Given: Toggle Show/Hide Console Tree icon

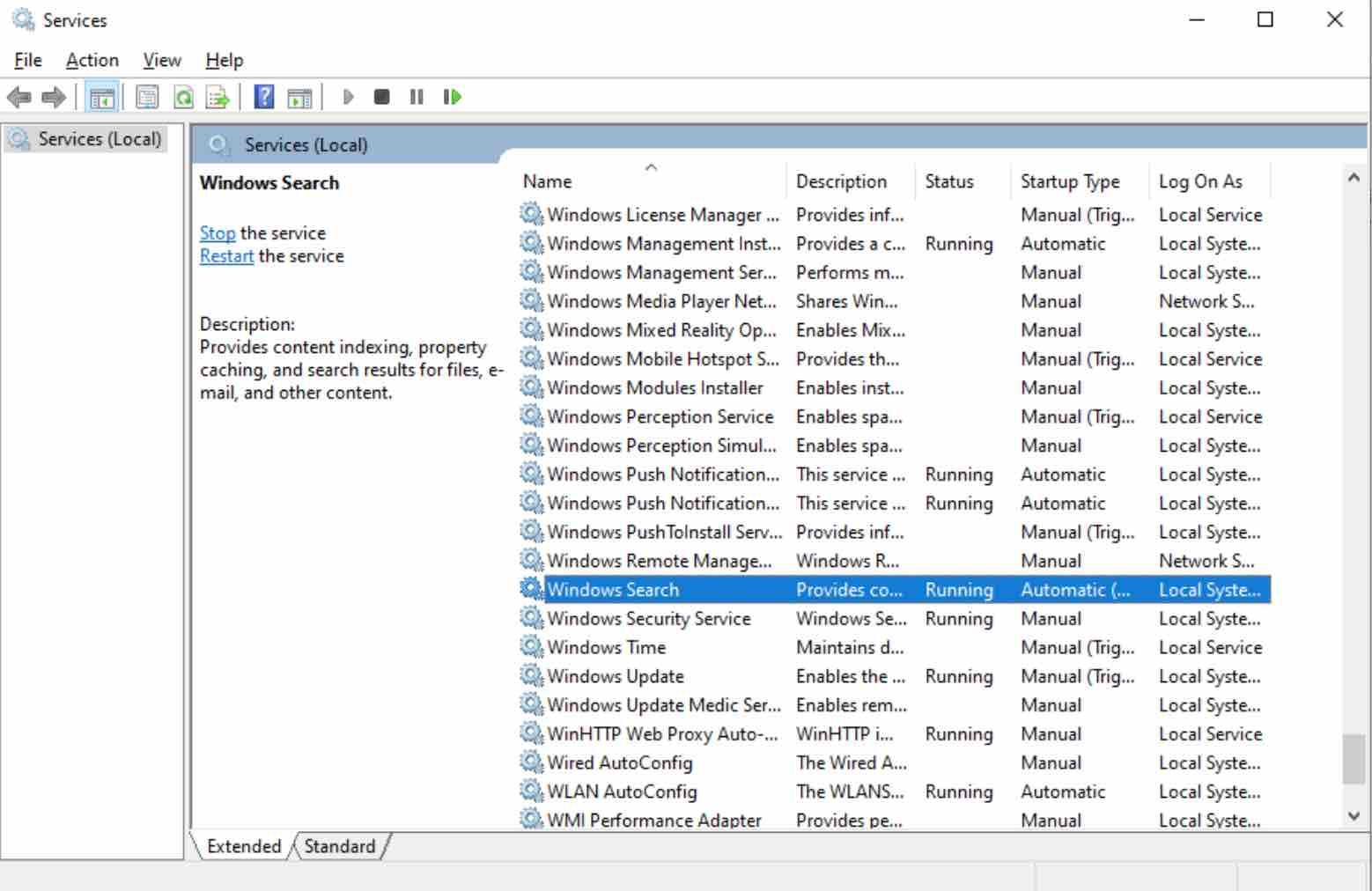Looking at the screenshot, I should pos(102,97).
